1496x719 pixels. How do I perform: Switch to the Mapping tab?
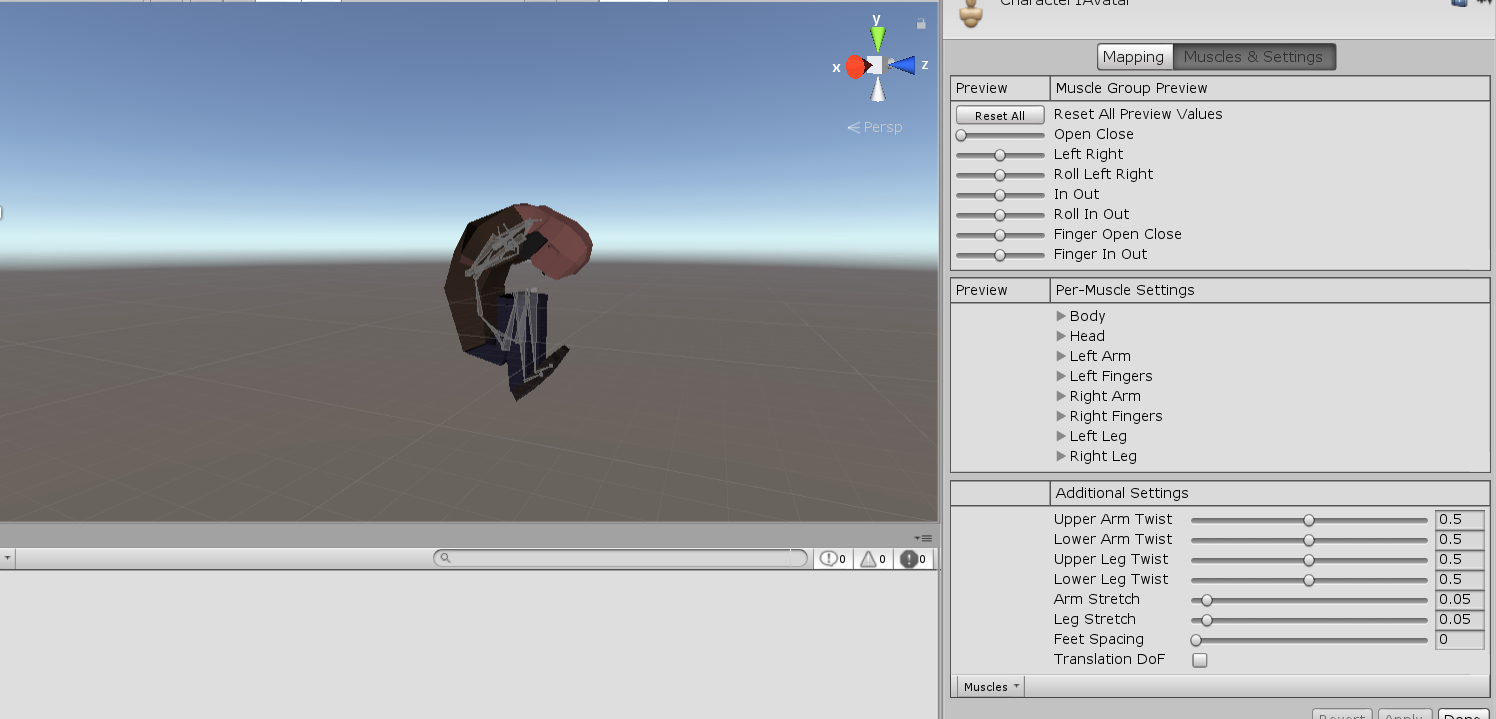coord(1134,56)
